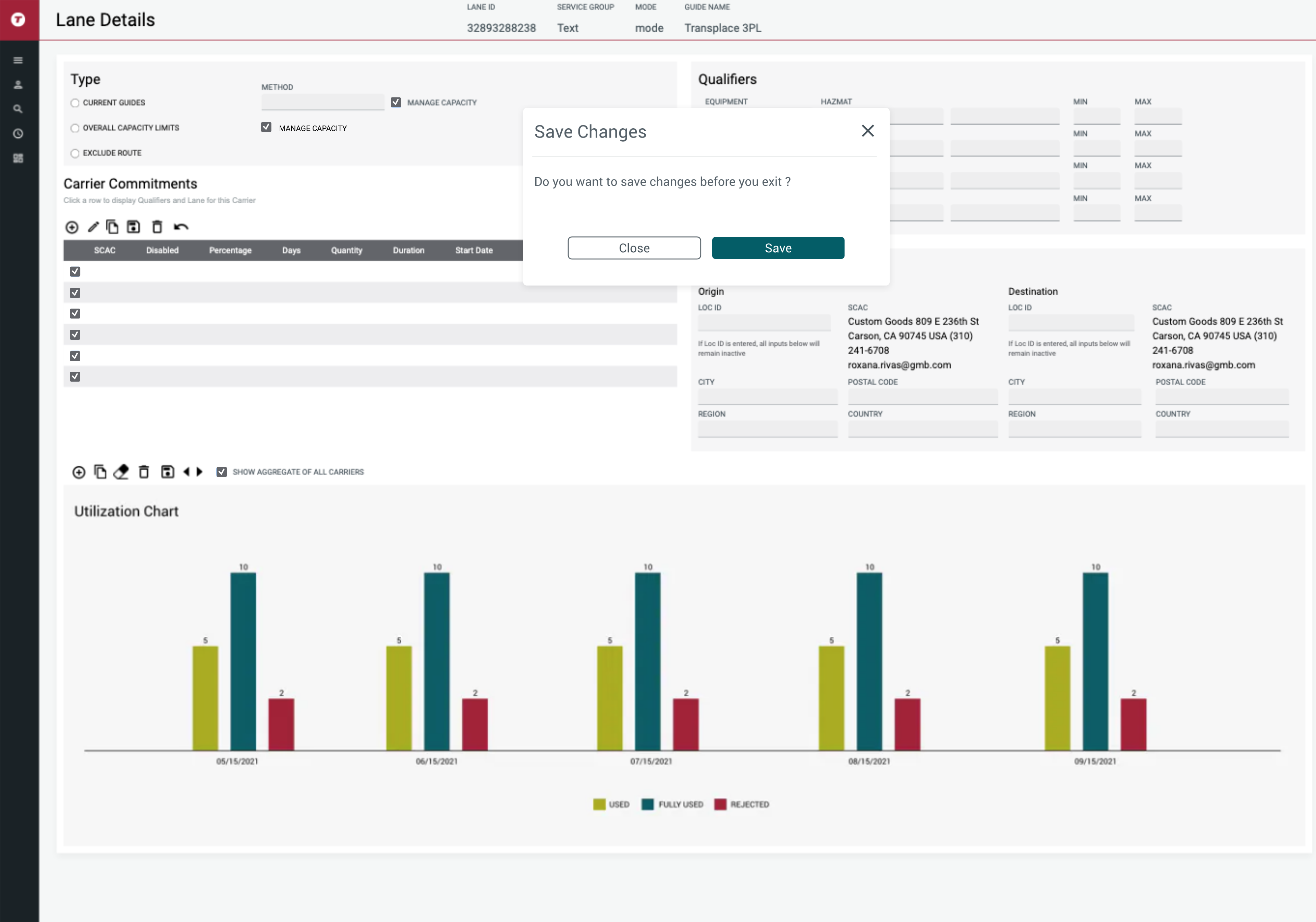The width and height of the screenshot is (1316, 922).
Task: Click the search icon in the sidebar
Action: coord(19,109)
